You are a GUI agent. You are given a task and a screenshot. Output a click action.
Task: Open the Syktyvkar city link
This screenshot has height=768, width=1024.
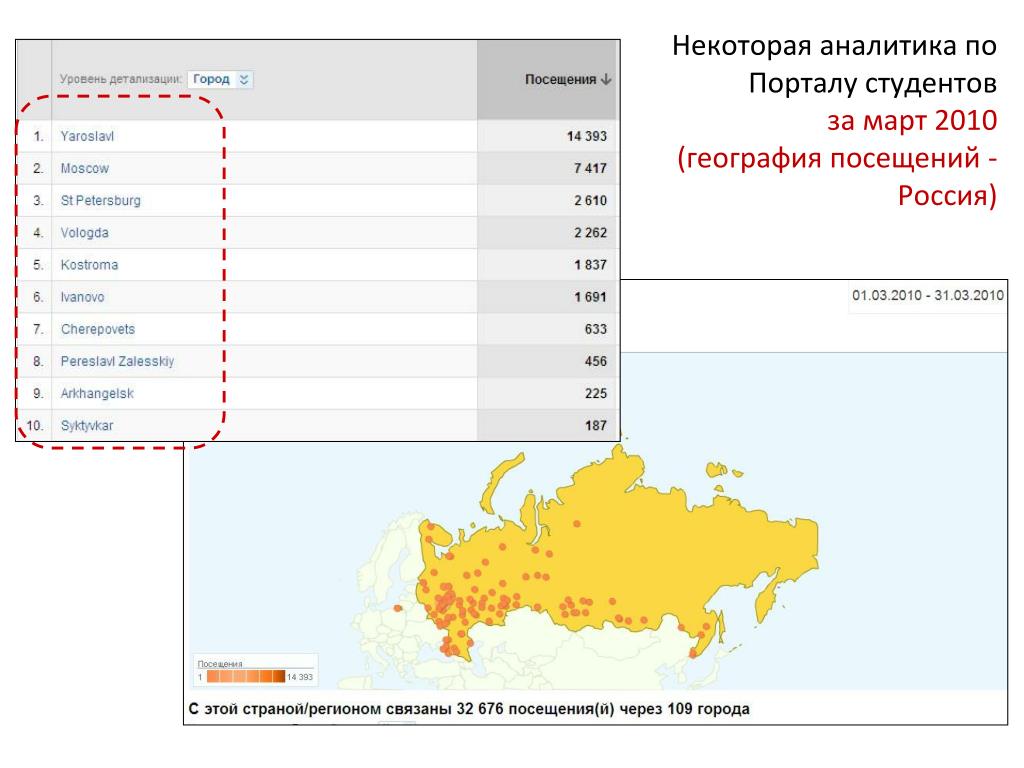87,426
